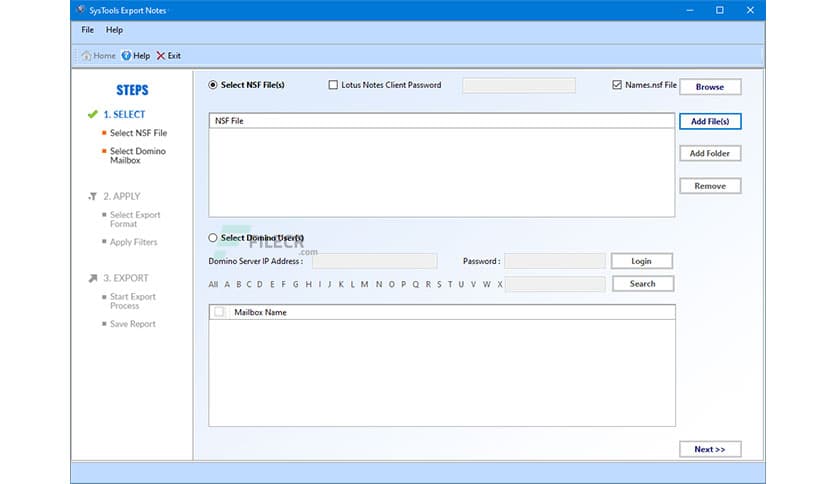The height and width of the screenshot is (484, 836).
Task: Select 'Select Domino Mailbox' step in sidebar
Action: pyautogui.click(x=138, y=156)
